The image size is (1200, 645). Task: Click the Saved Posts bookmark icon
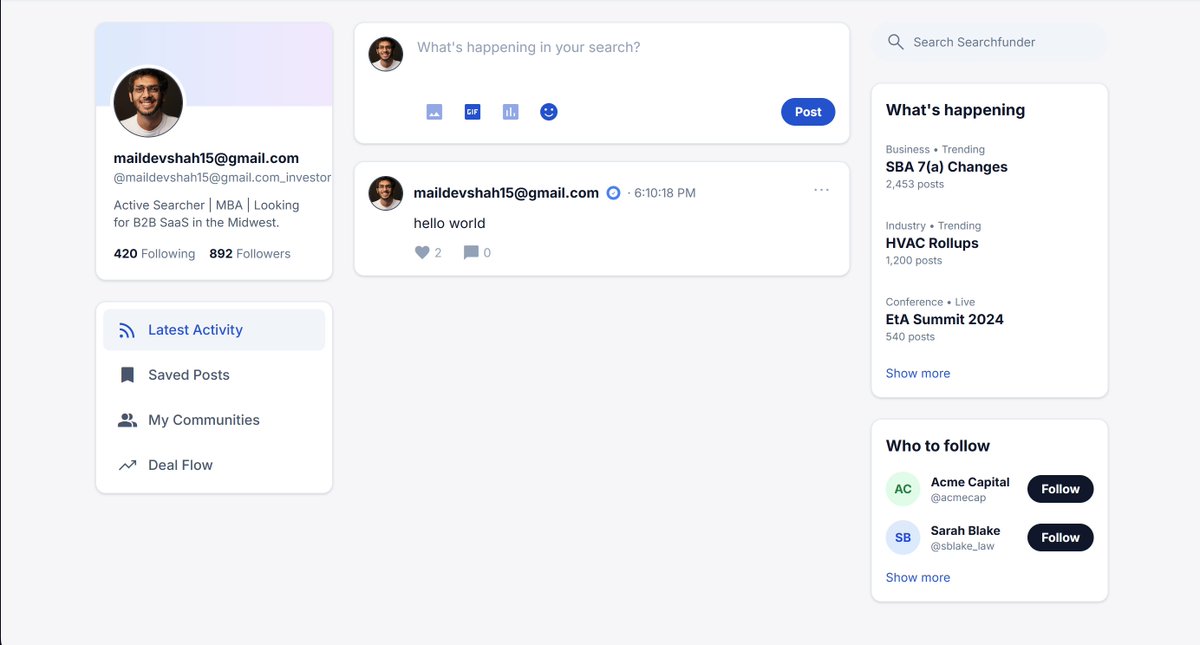(127, 375)
